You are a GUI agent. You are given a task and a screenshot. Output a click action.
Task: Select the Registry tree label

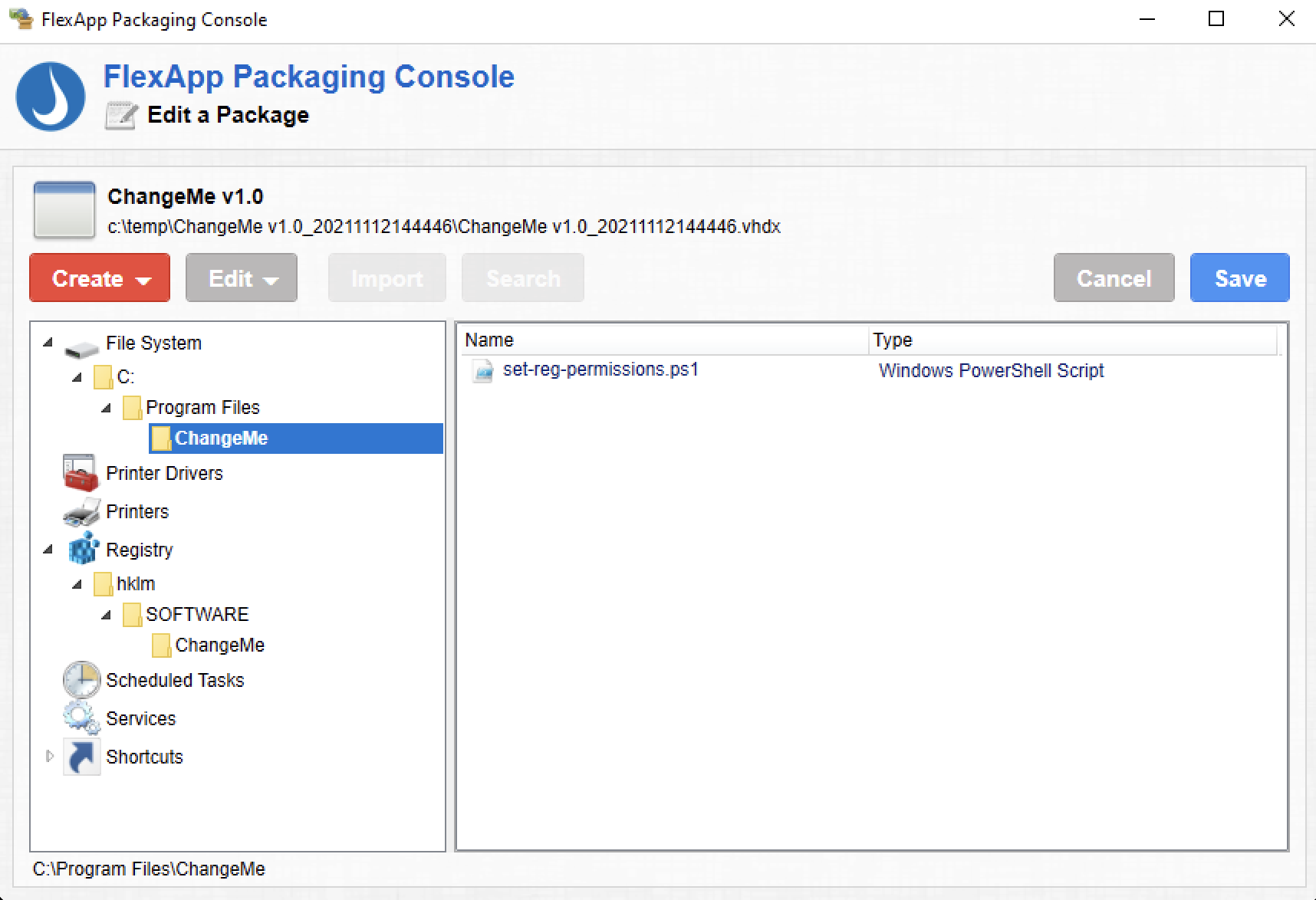tap(140, 550)
